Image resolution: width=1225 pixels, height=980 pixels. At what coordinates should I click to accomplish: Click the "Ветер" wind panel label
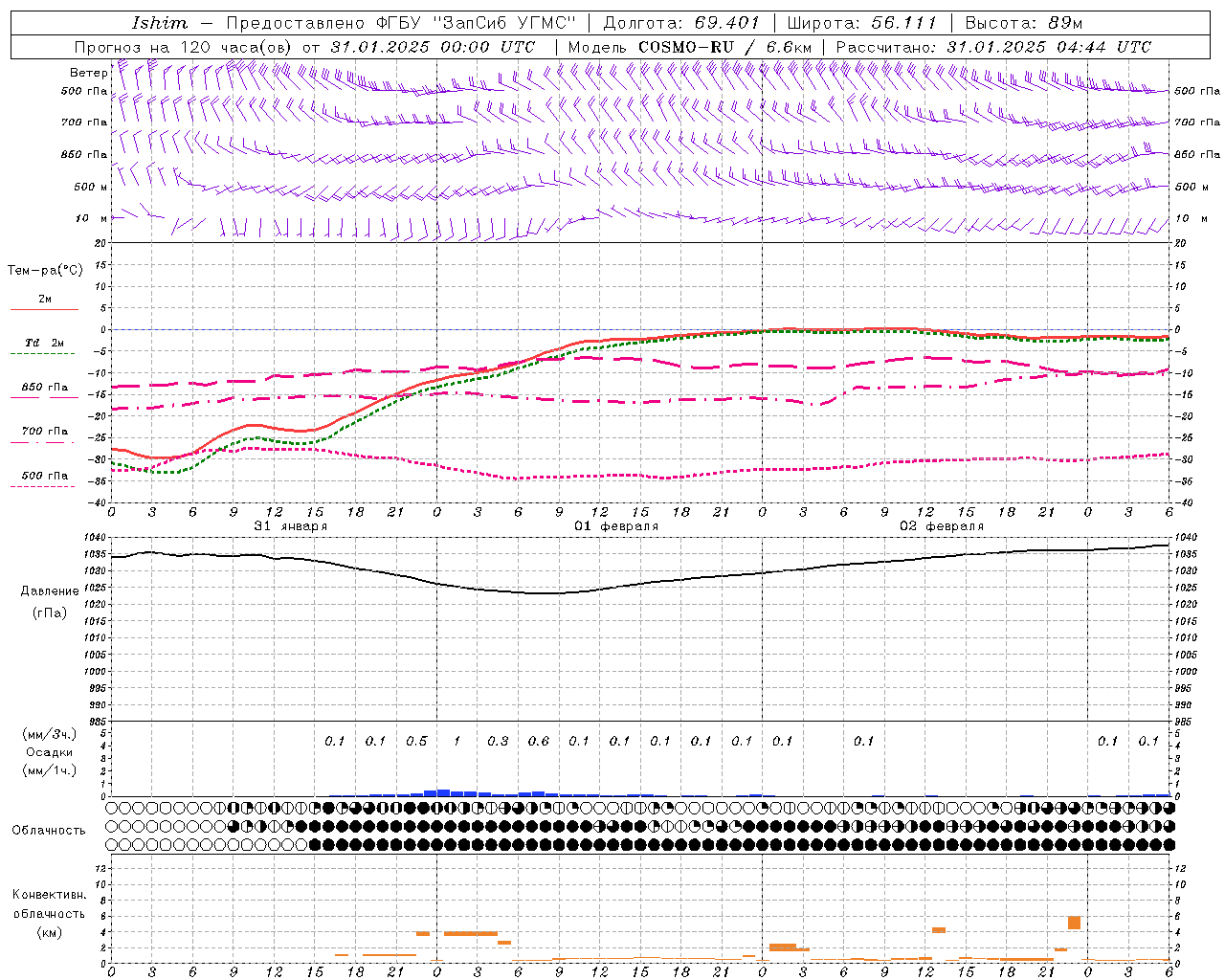(x=88, y=73)
